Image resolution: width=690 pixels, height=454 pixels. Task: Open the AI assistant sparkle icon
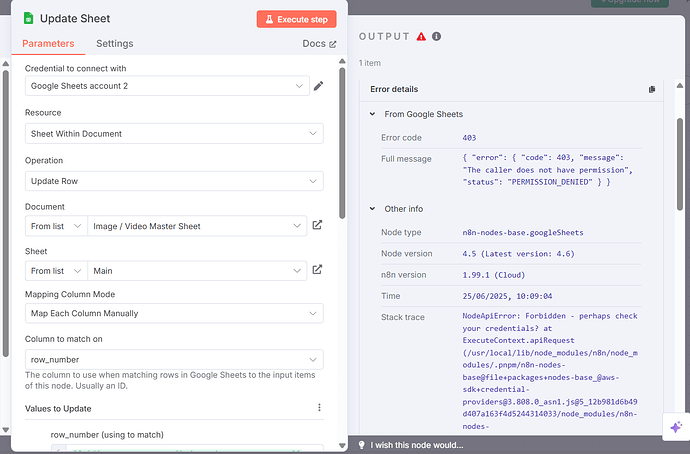tap(676, 427)
